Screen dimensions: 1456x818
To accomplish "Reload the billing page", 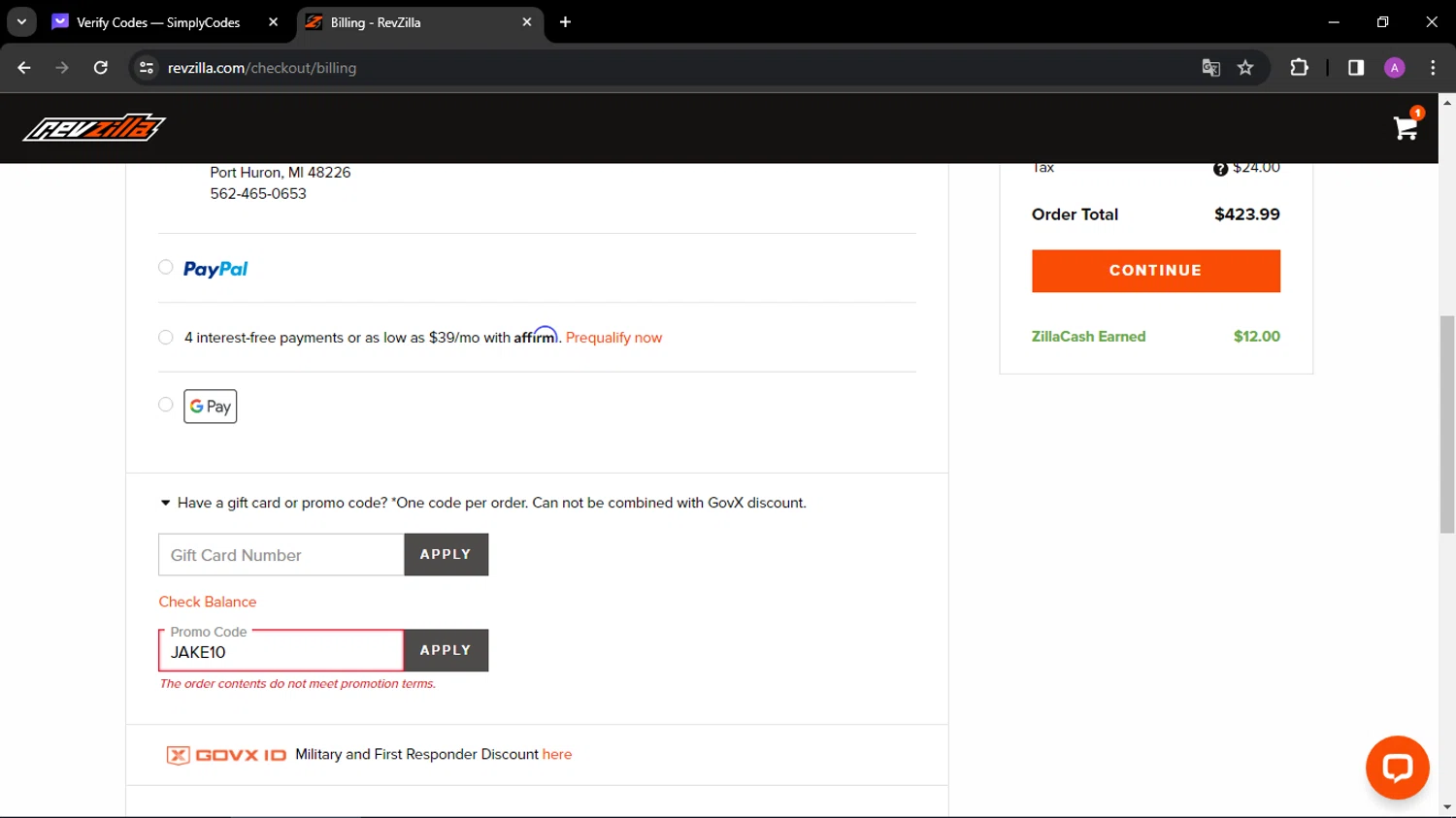I will coord(100,68).
